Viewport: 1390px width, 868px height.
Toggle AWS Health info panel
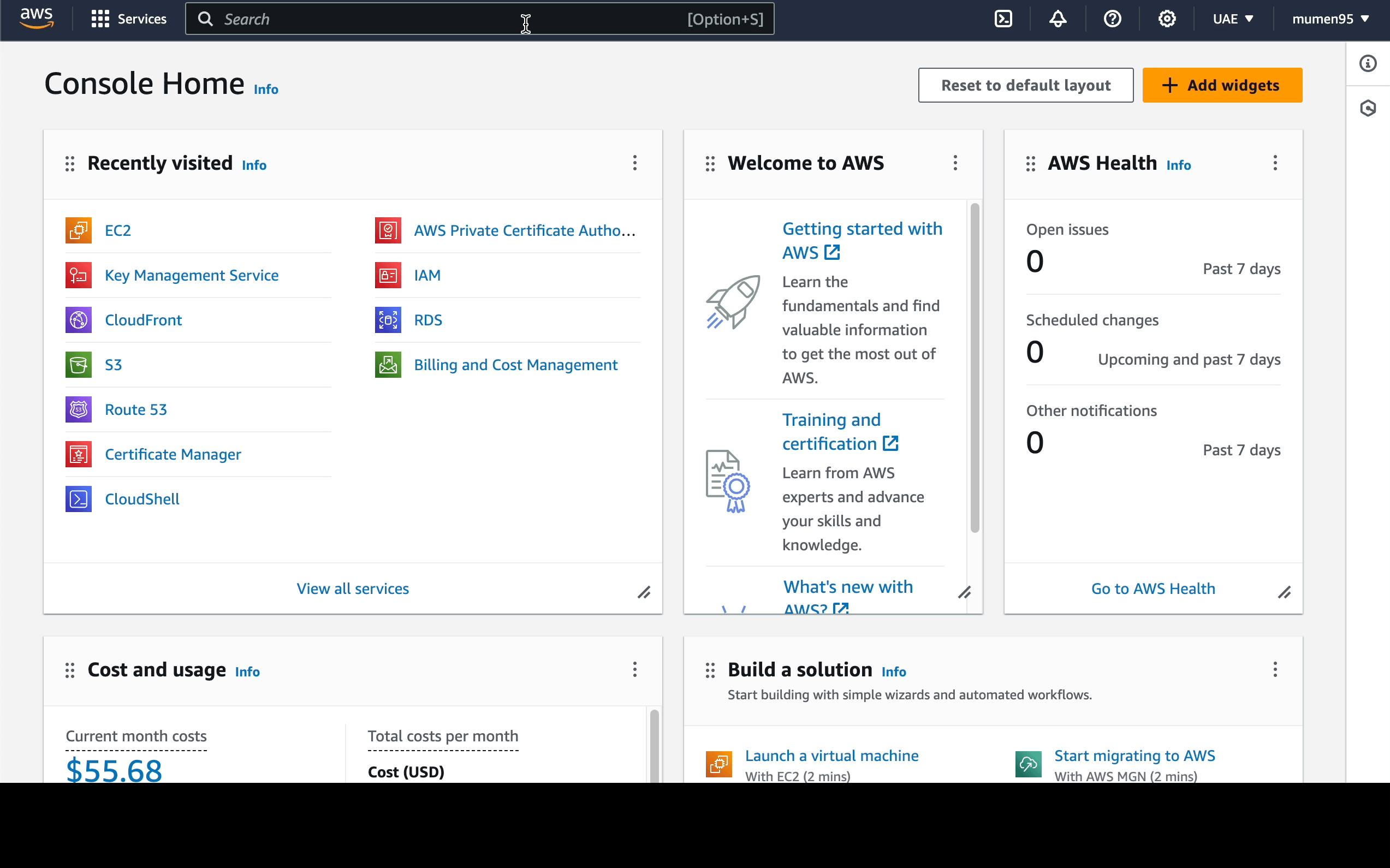(1178, 164)
